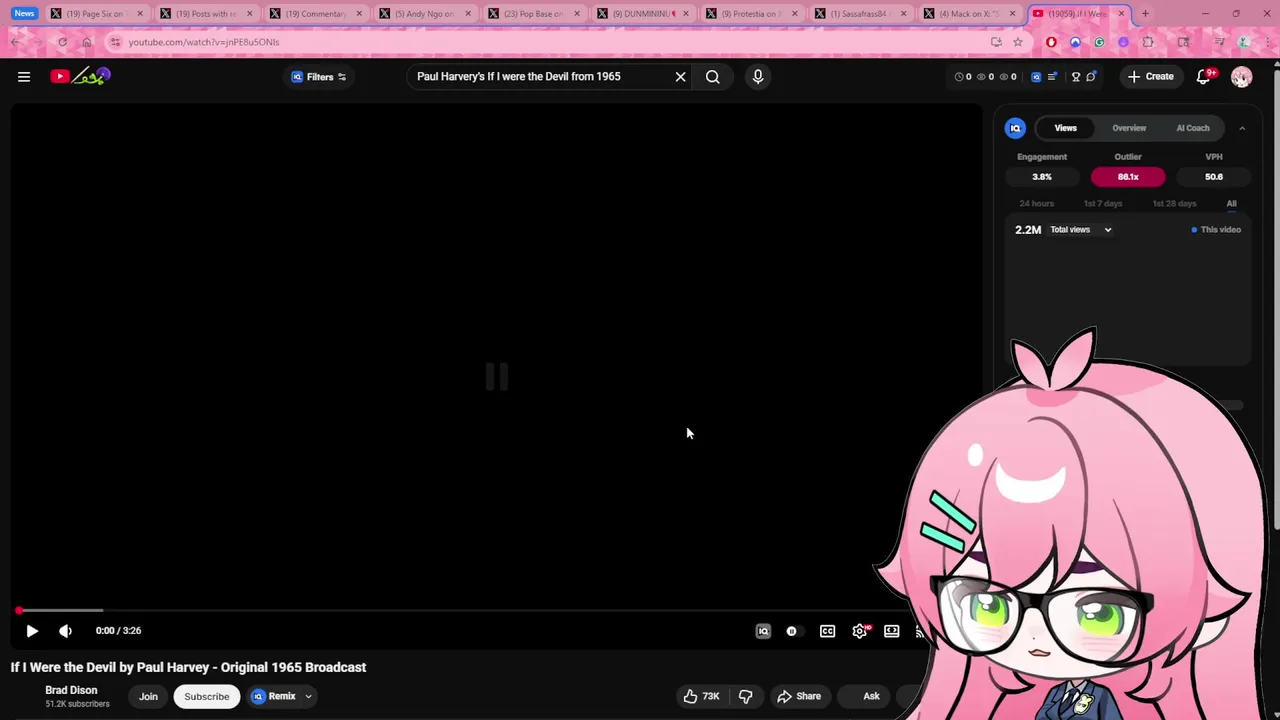This screenshot has width=1280, height=720.
Task: Start voice search with the microphone icon
Action: [758, 77]
